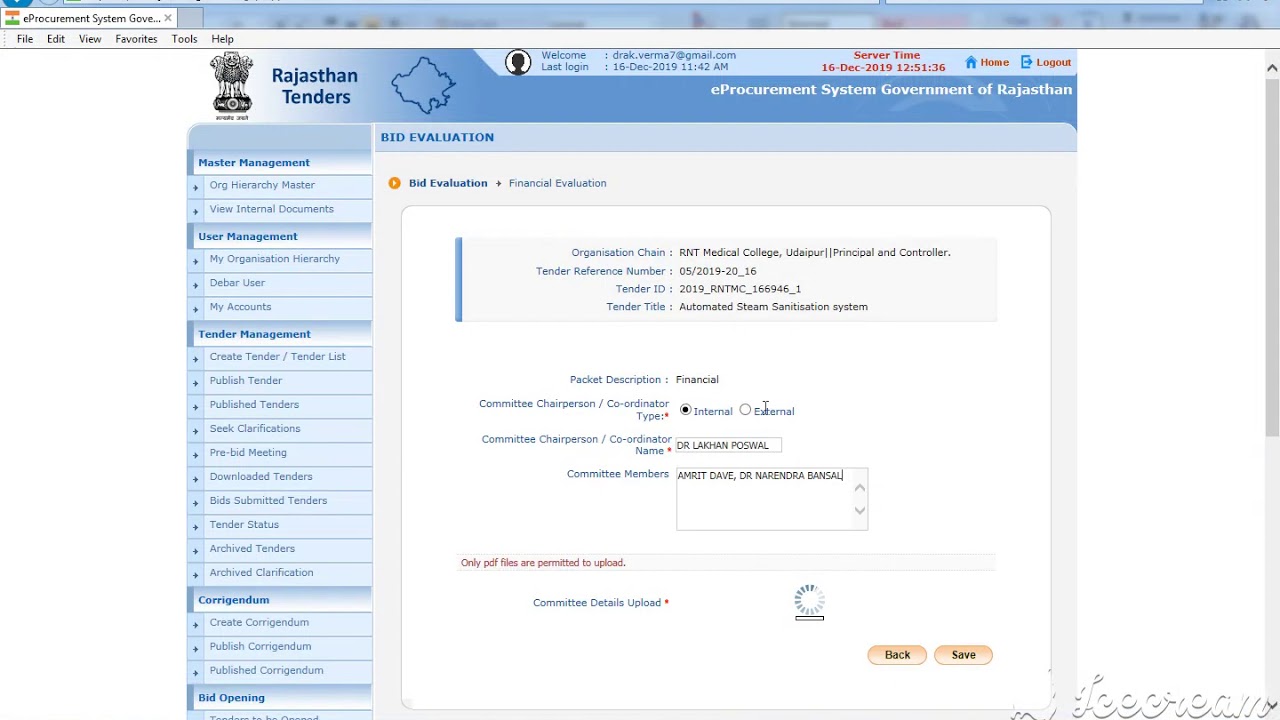
Task: Click the Logout link
Action: (x=1053, y=62)
